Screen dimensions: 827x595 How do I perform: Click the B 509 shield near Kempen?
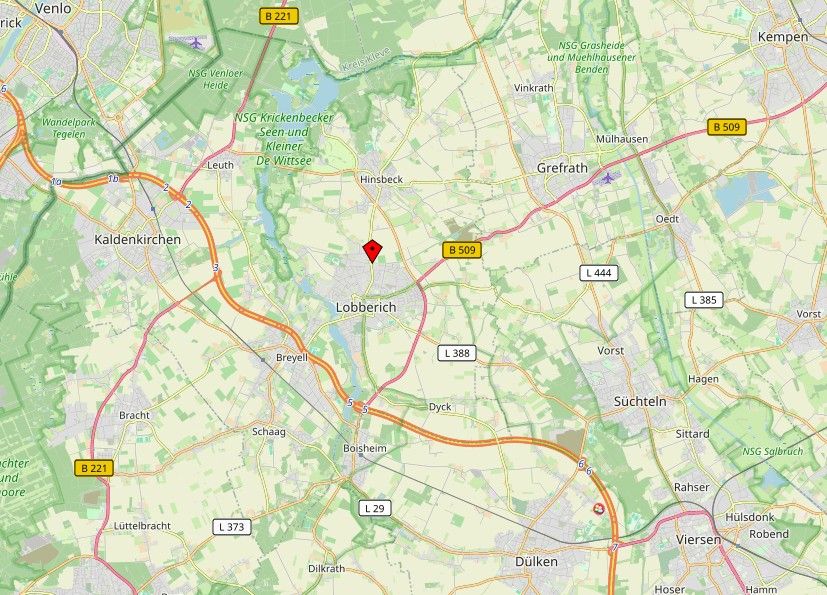pyautogui.click(x=727, y=127)
